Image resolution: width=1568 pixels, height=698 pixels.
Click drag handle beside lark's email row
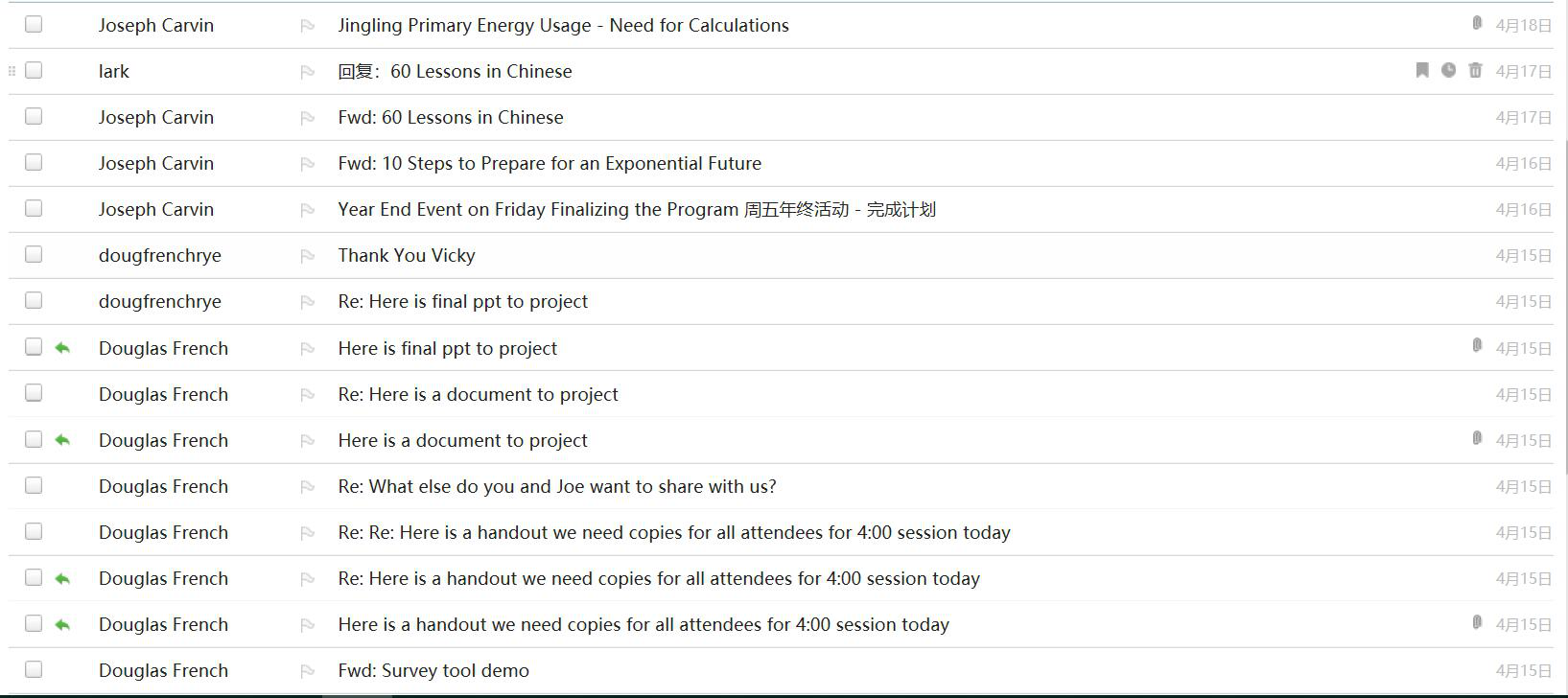pos(12,71)
